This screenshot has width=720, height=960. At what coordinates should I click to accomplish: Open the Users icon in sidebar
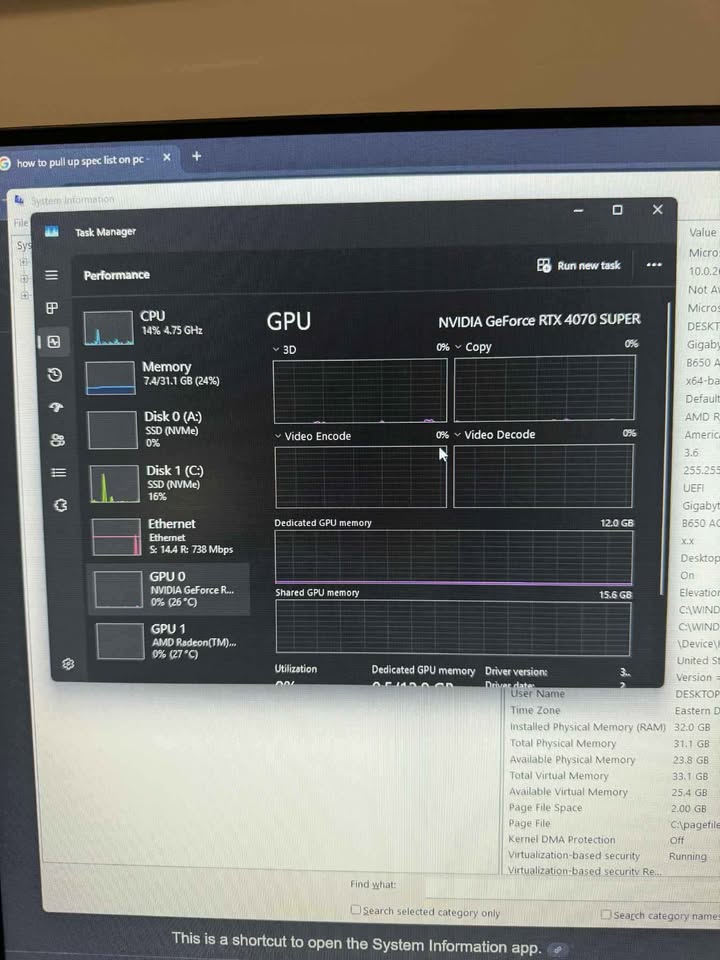[58, 440]
